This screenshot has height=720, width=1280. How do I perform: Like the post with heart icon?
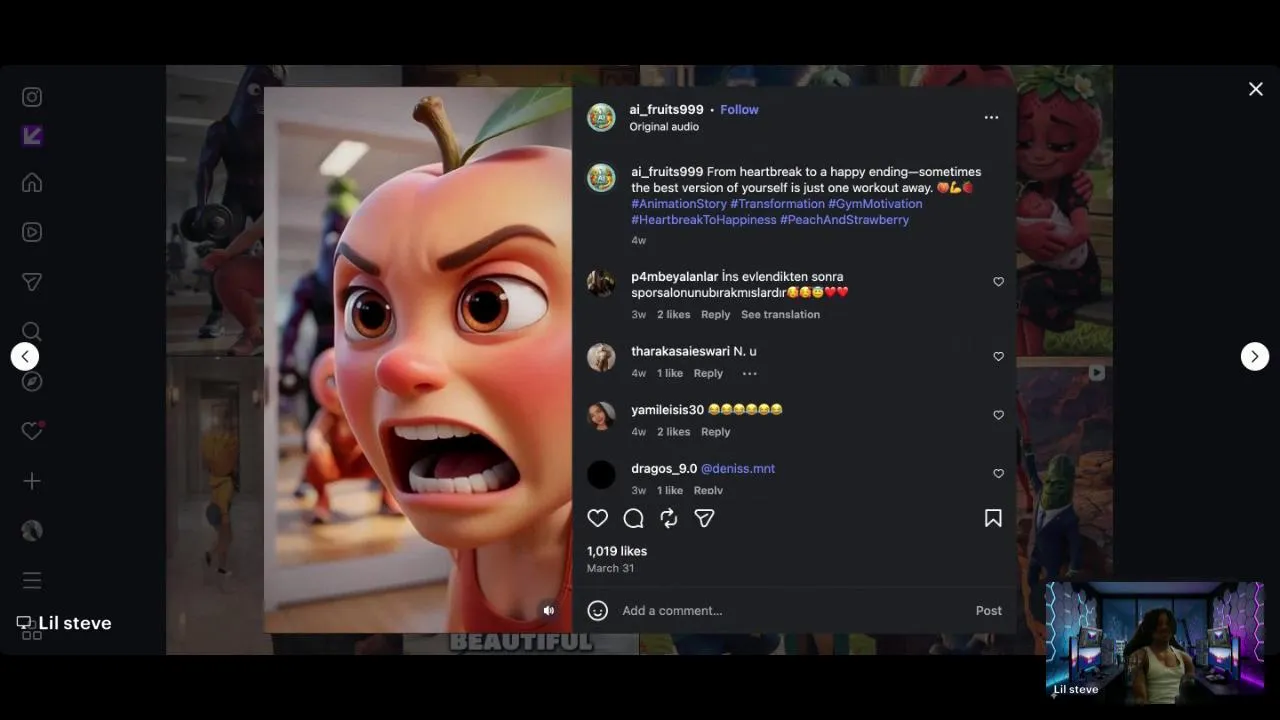point(597,518)
